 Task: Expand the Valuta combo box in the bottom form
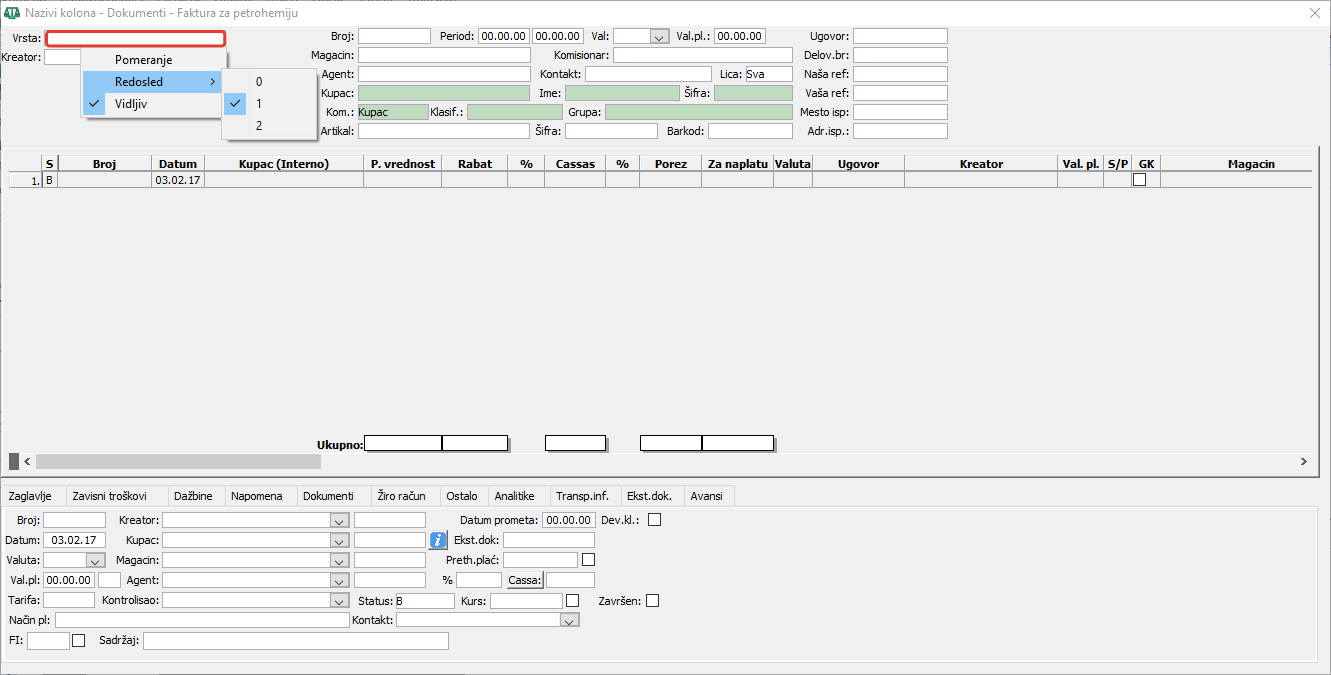point(95,561)
